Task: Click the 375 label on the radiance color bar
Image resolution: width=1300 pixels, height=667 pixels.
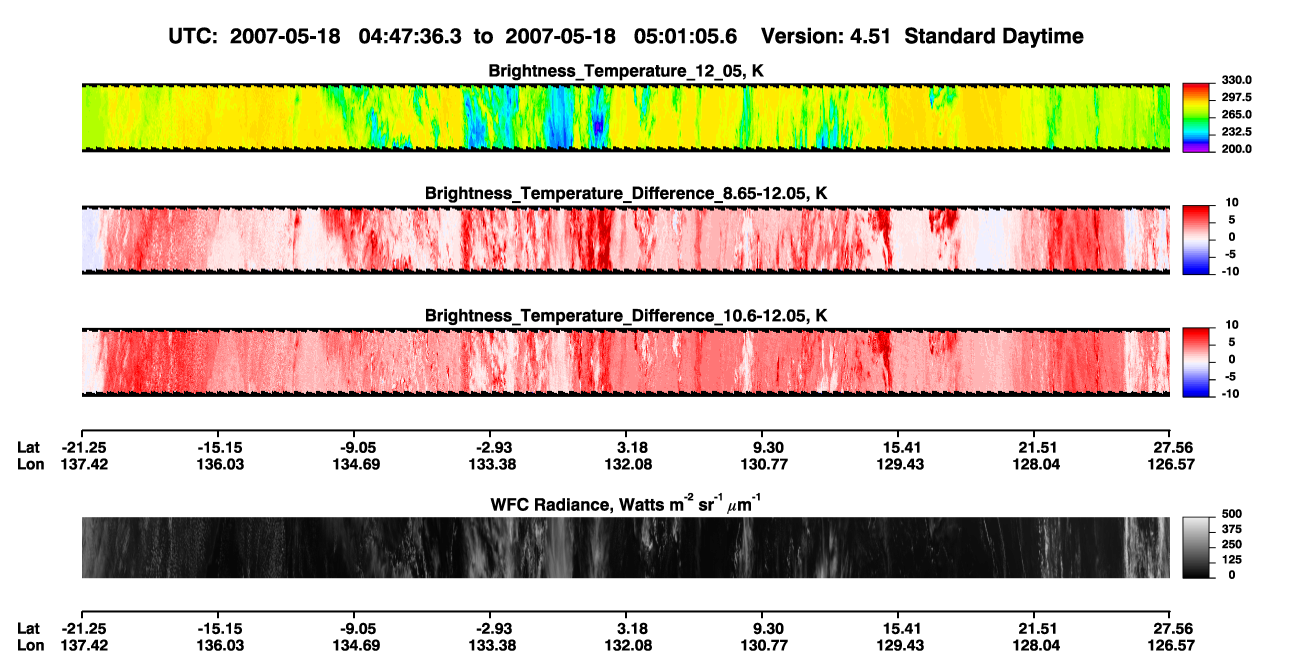Action: pos(1232,531)
